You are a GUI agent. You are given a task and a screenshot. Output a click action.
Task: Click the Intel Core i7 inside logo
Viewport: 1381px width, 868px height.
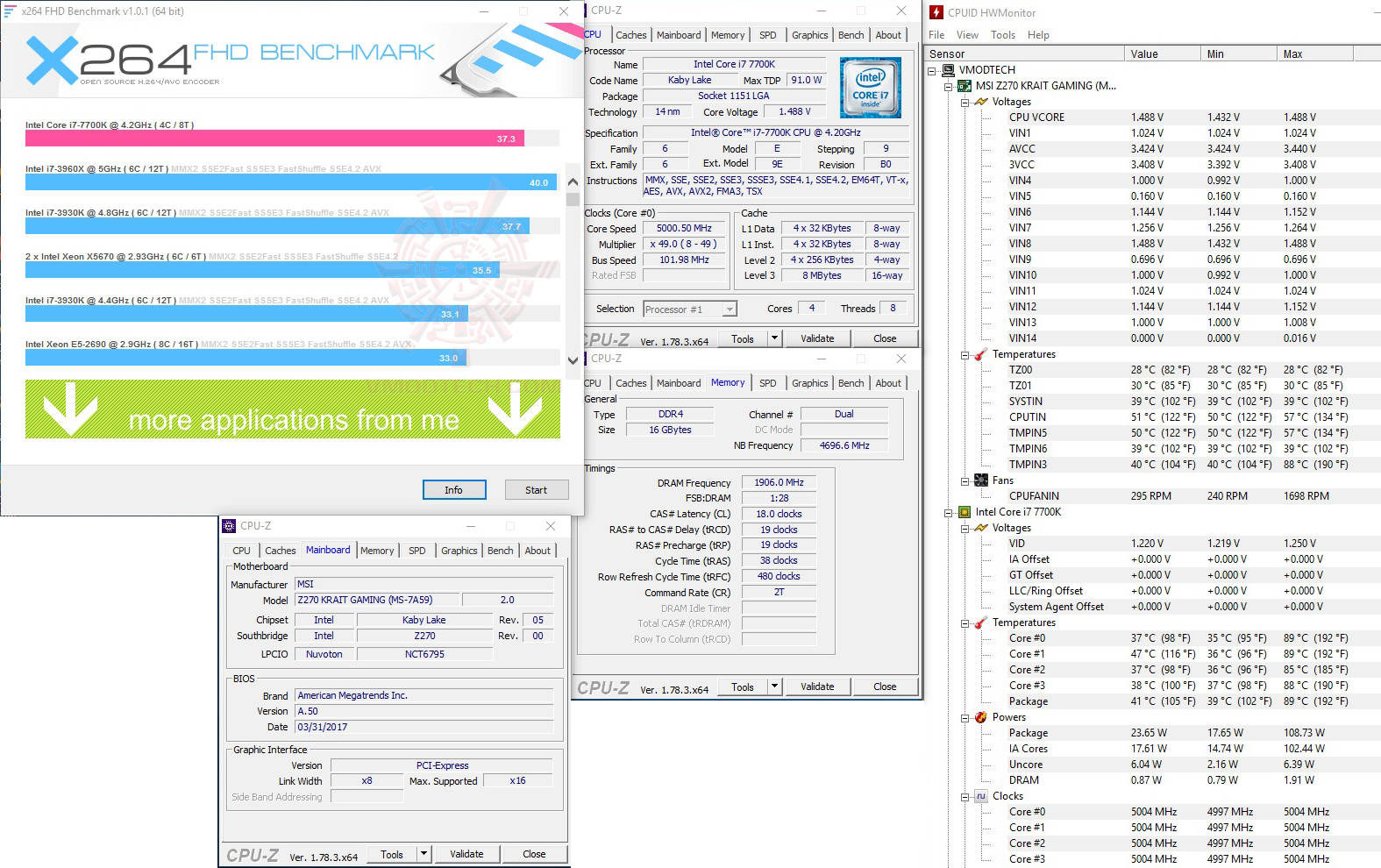[870, 88]
